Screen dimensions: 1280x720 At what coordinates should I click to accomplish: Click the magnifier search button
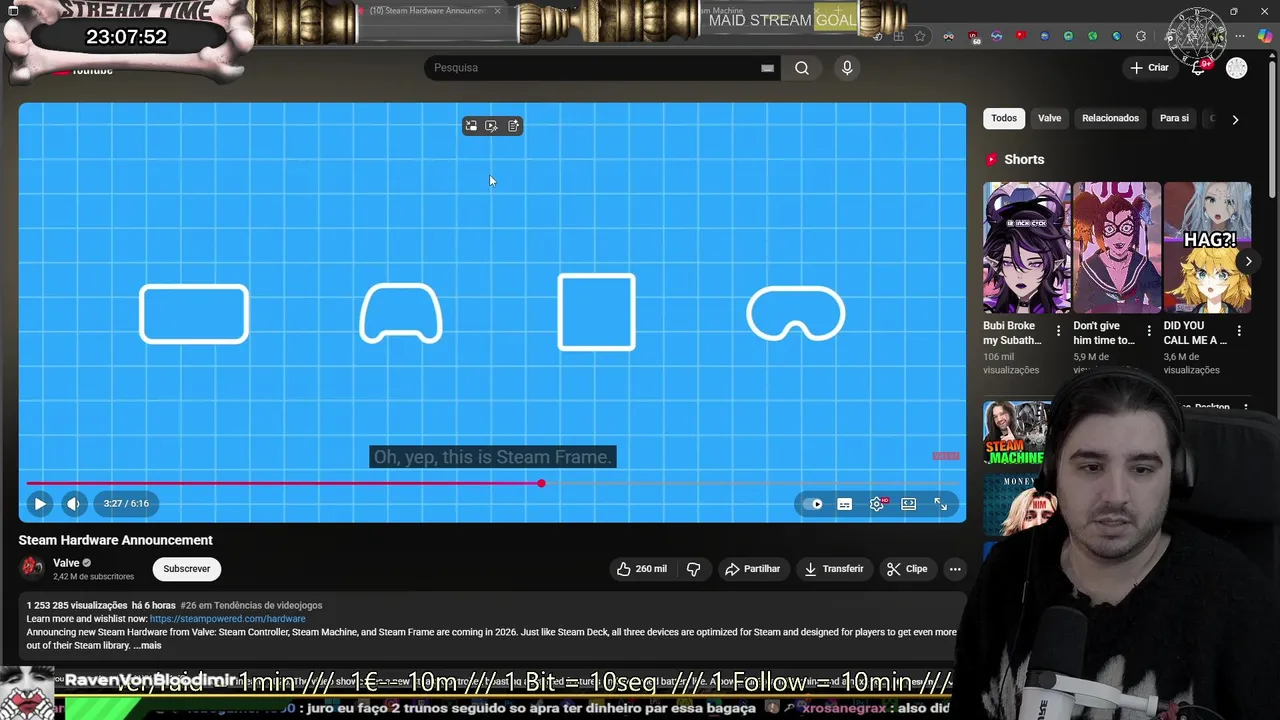[802, 68]
